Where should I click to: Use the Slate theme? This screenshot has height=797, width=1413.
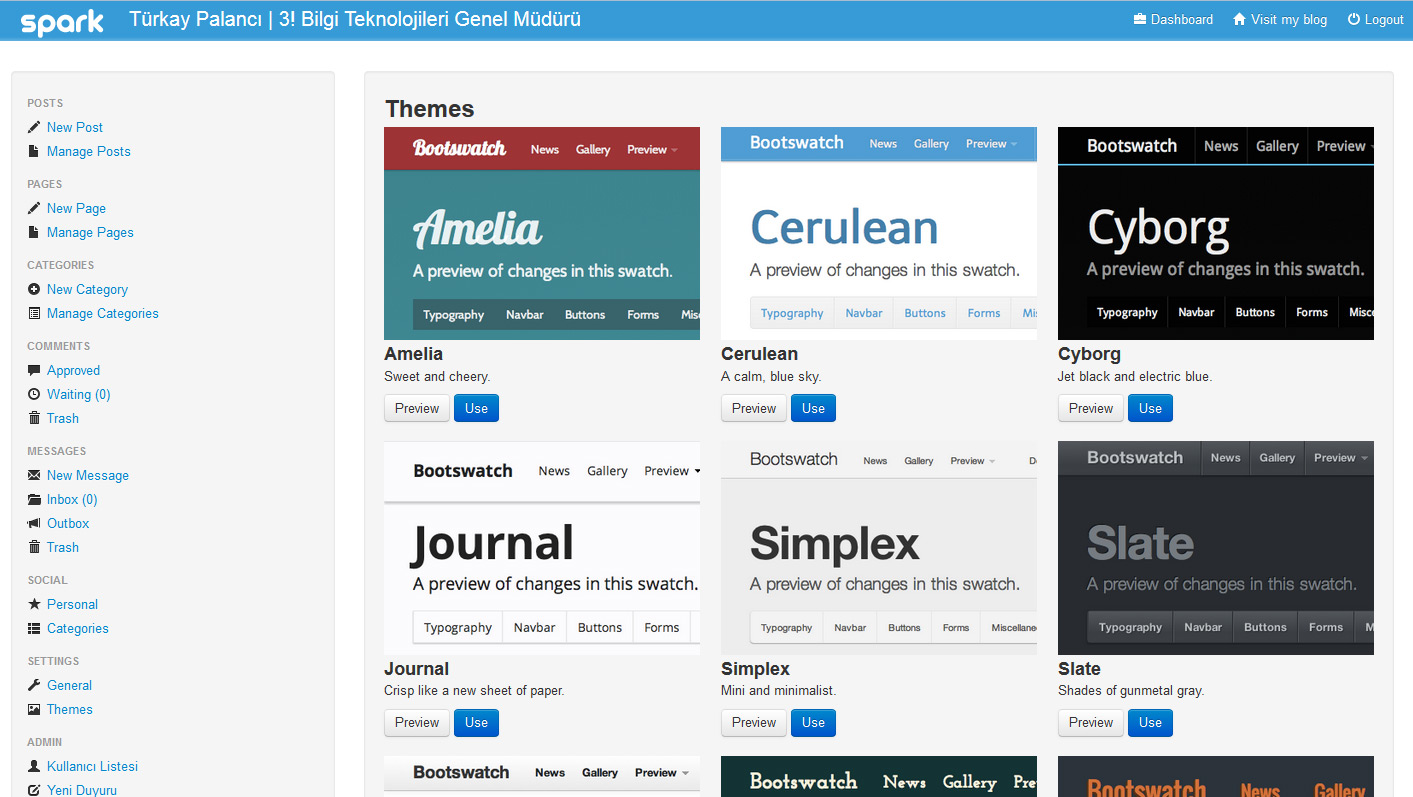(x=1150, y=722)
